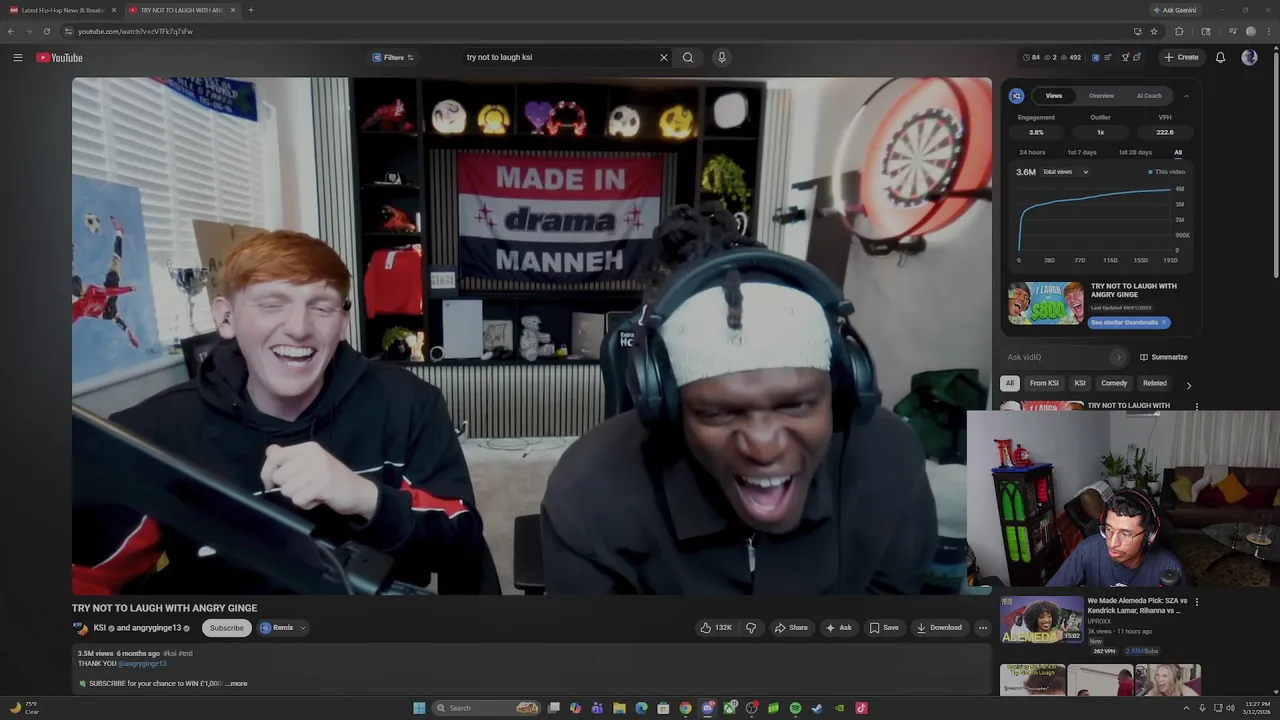This screenshot has height=720, width=1280.
Task: Click the Summarize button
Action: 1163,357
